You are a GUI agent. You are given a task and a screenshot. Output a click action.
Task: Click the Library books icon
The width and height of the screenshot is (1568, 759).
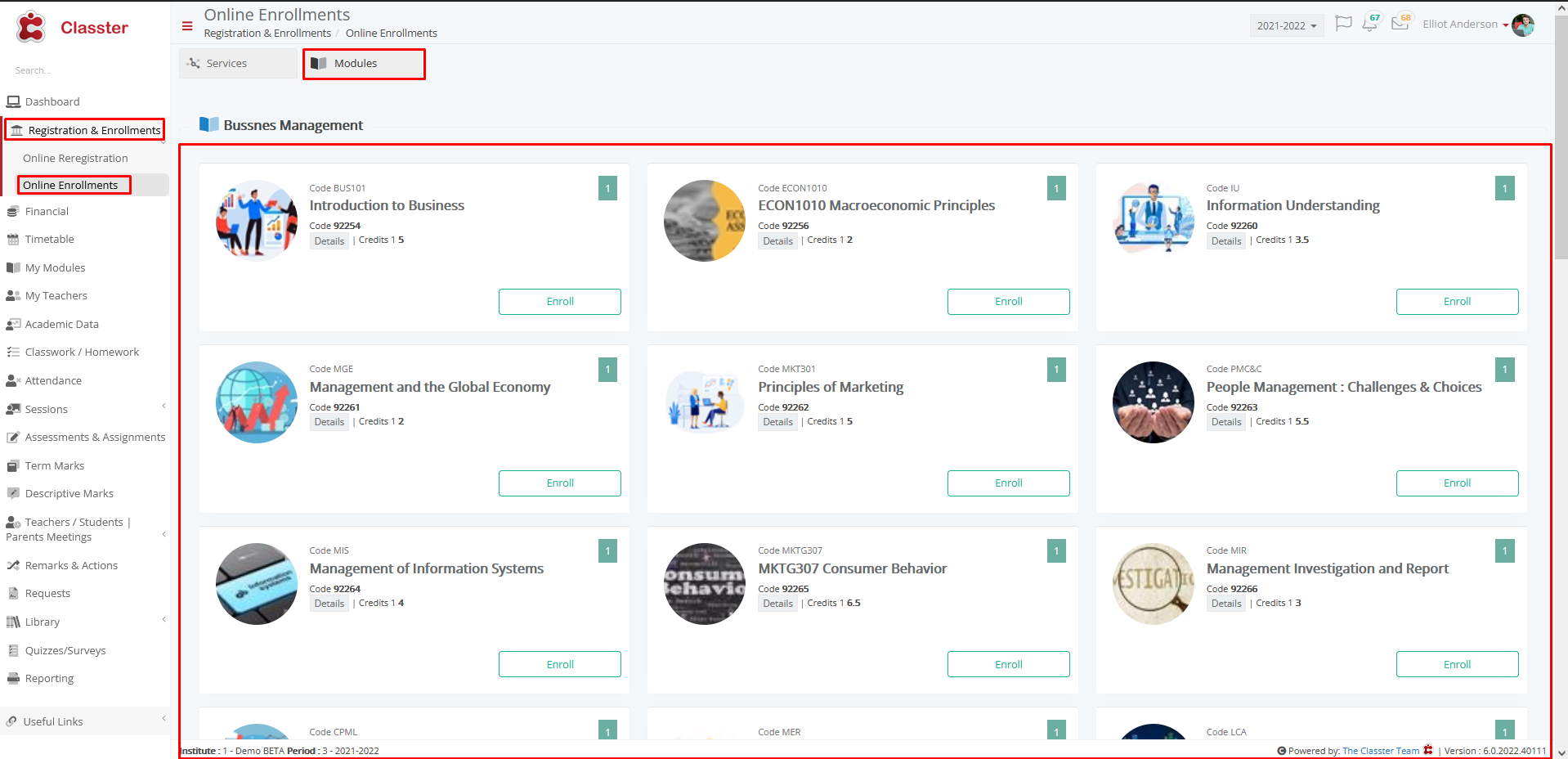coord(13,622)
